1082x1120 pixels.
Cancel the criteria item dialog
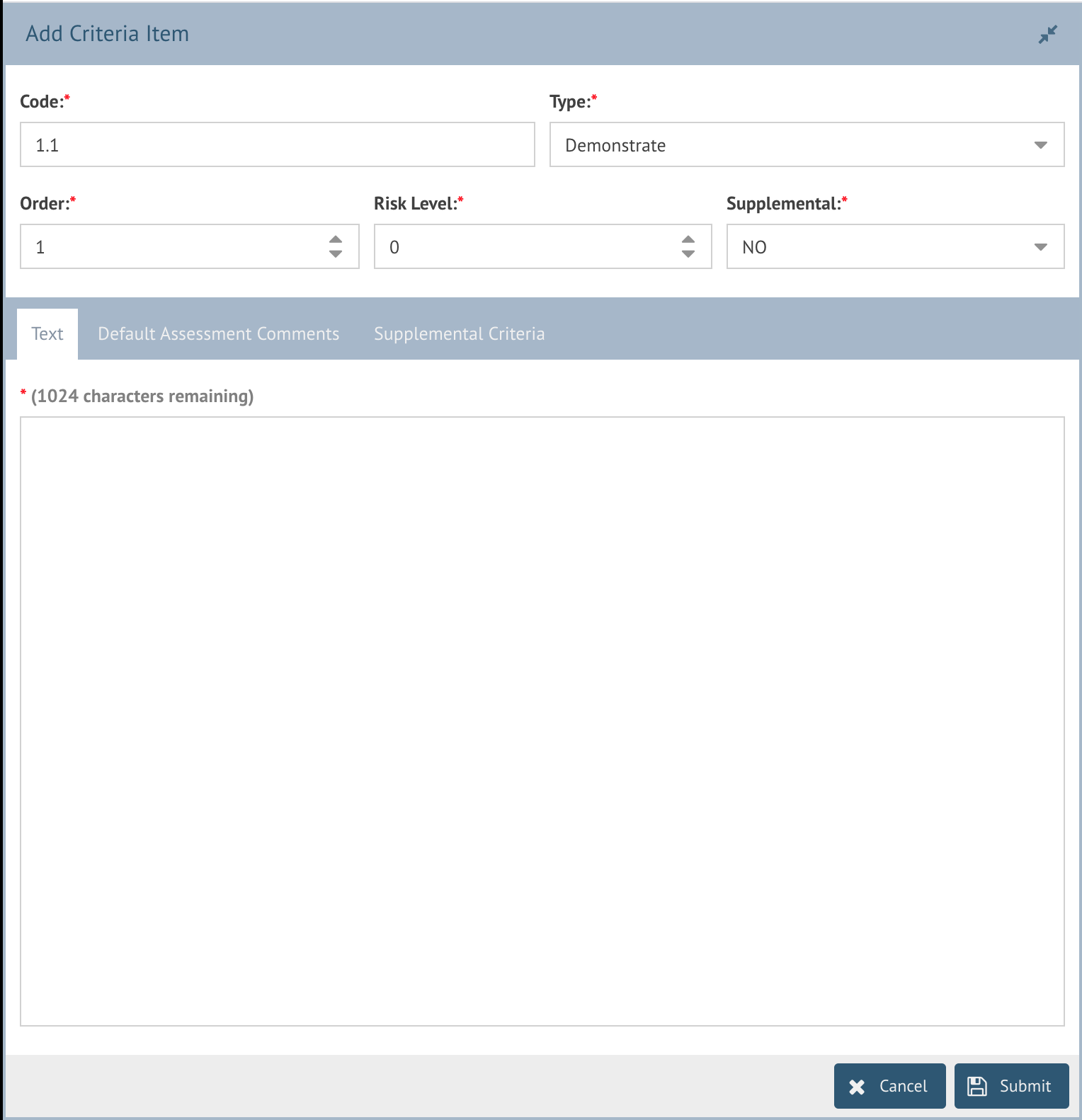pos(890,1086)
